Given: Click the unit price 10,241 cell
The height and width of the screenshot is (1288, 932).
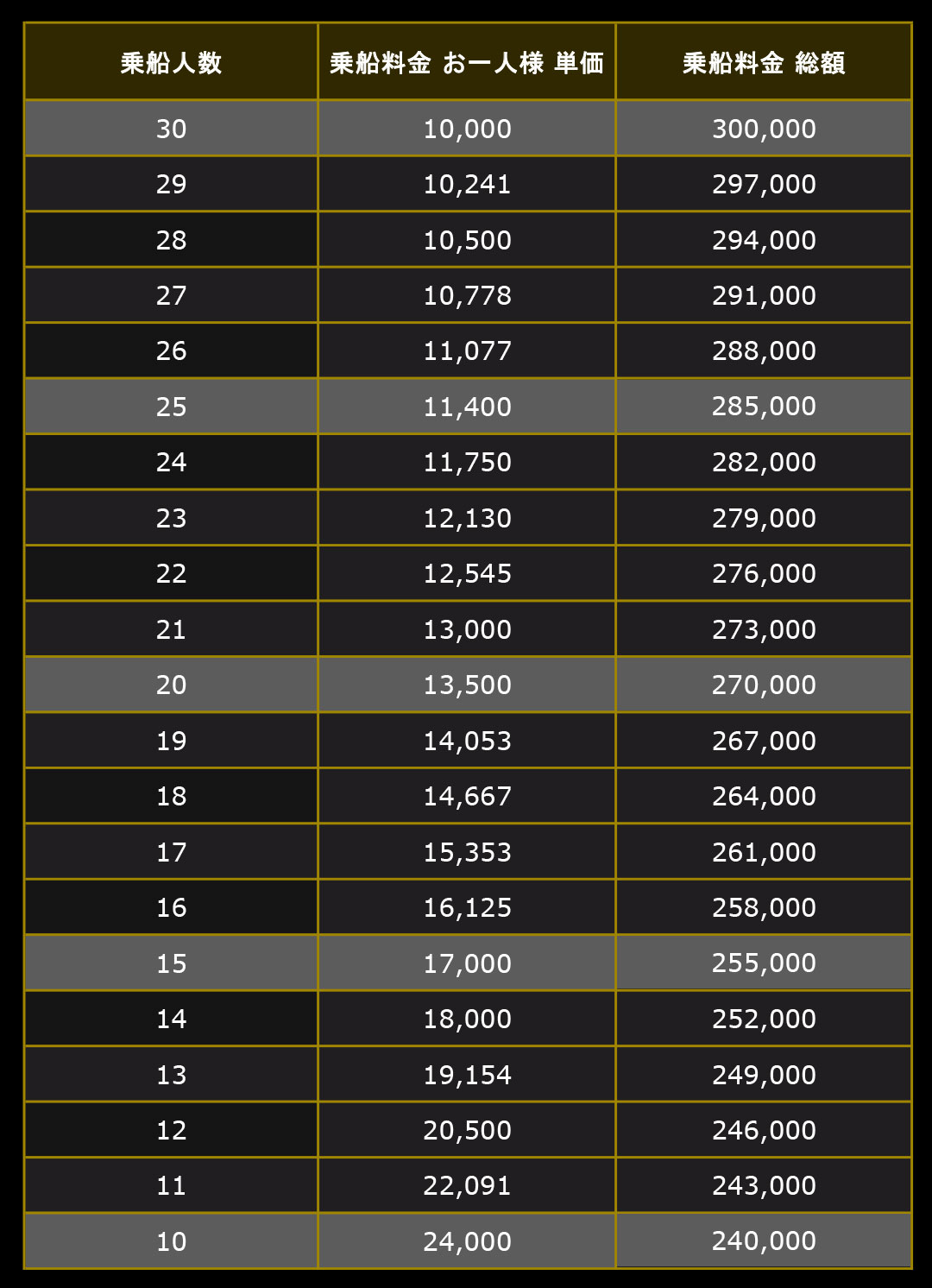Looking at the screenshot, I should 467,184.
